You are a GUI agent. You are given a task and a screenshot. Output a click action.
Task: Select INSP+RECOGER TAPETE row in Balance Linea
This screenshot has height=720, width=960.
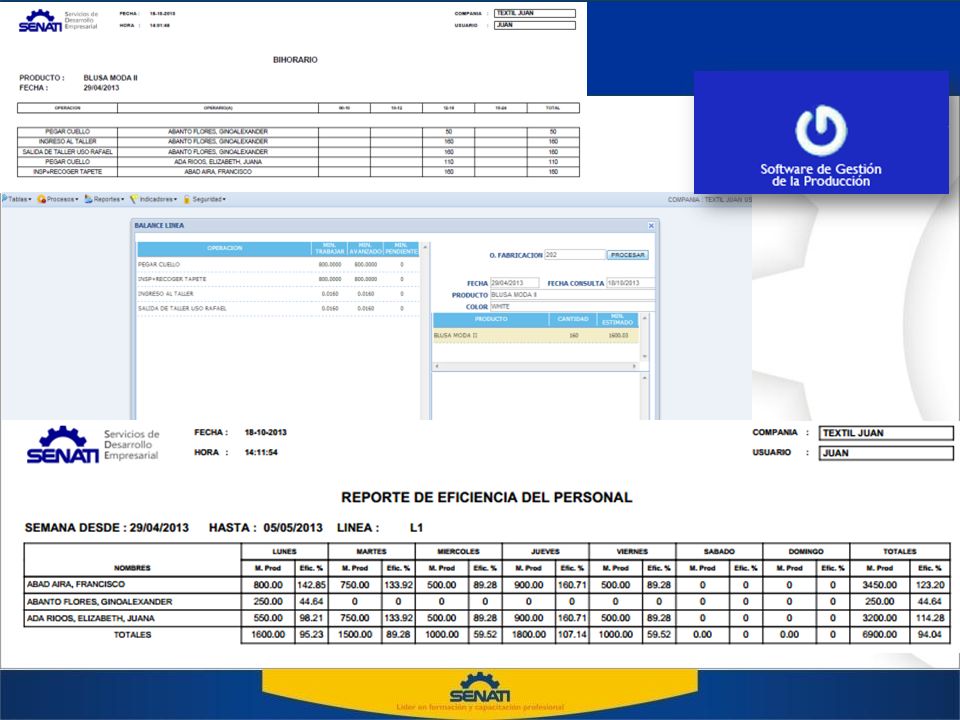coord(278,279)
